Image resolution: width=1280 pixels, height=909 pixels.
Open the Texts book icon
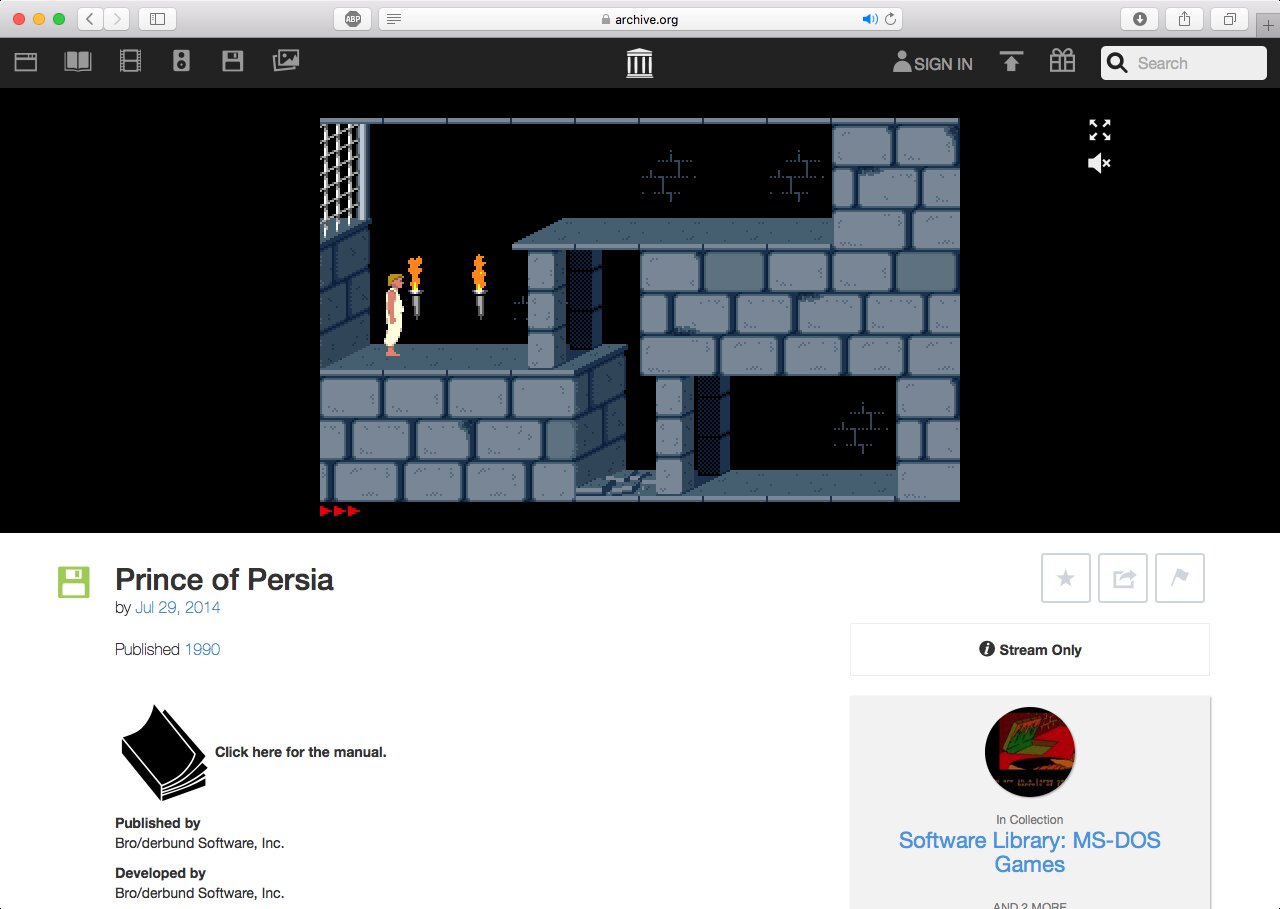(78, 62)
